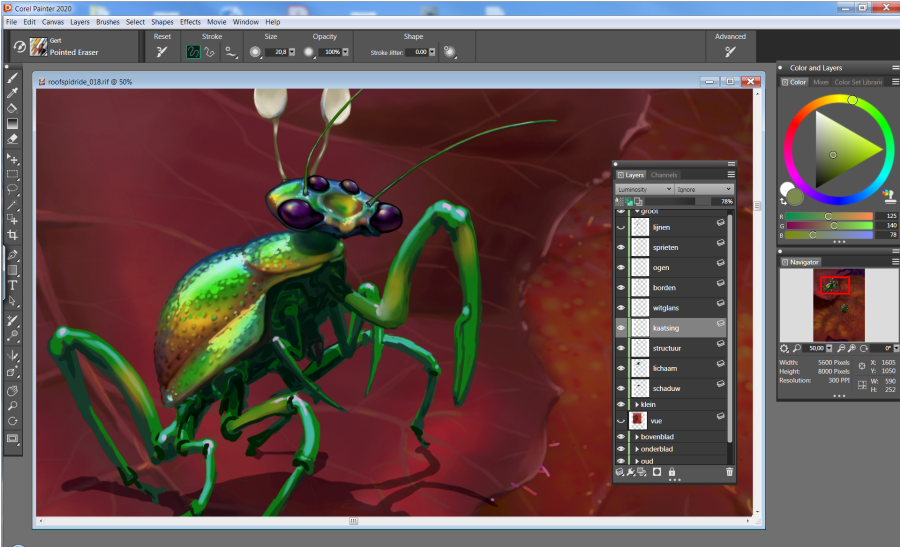This screenshot has width=900, height=547.
Task: Choose freehand stroke style
Action: tap(193, 52)
